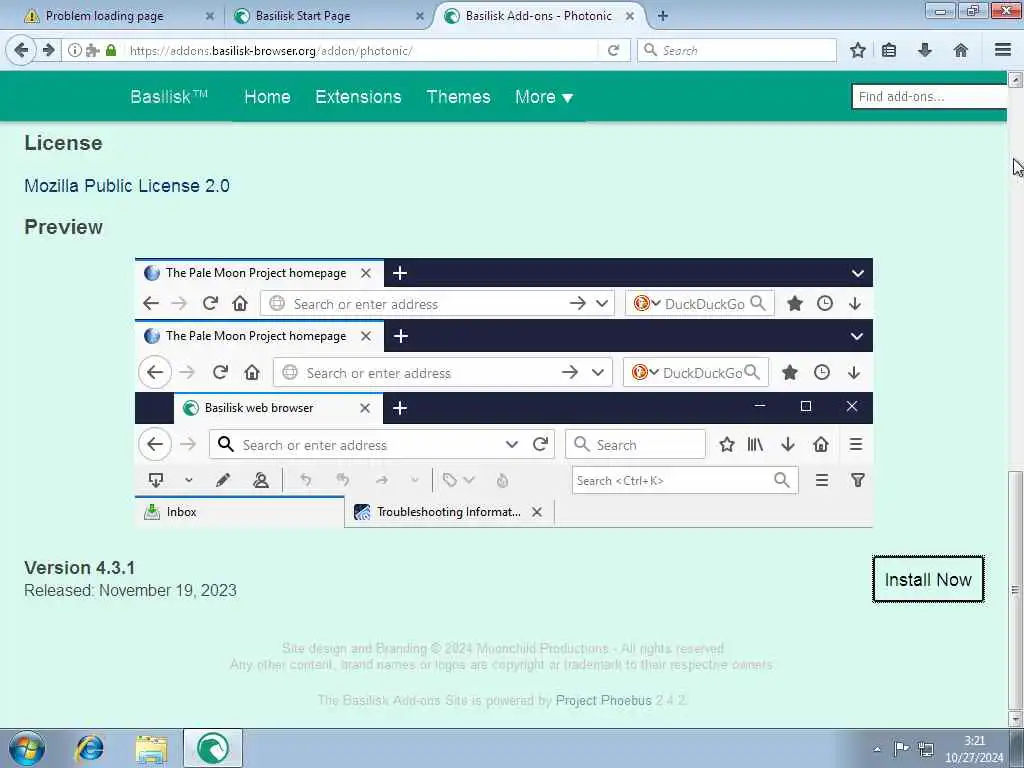Click the Install Now button
This screenshot has width=1024, height=768.
[928, 579]
